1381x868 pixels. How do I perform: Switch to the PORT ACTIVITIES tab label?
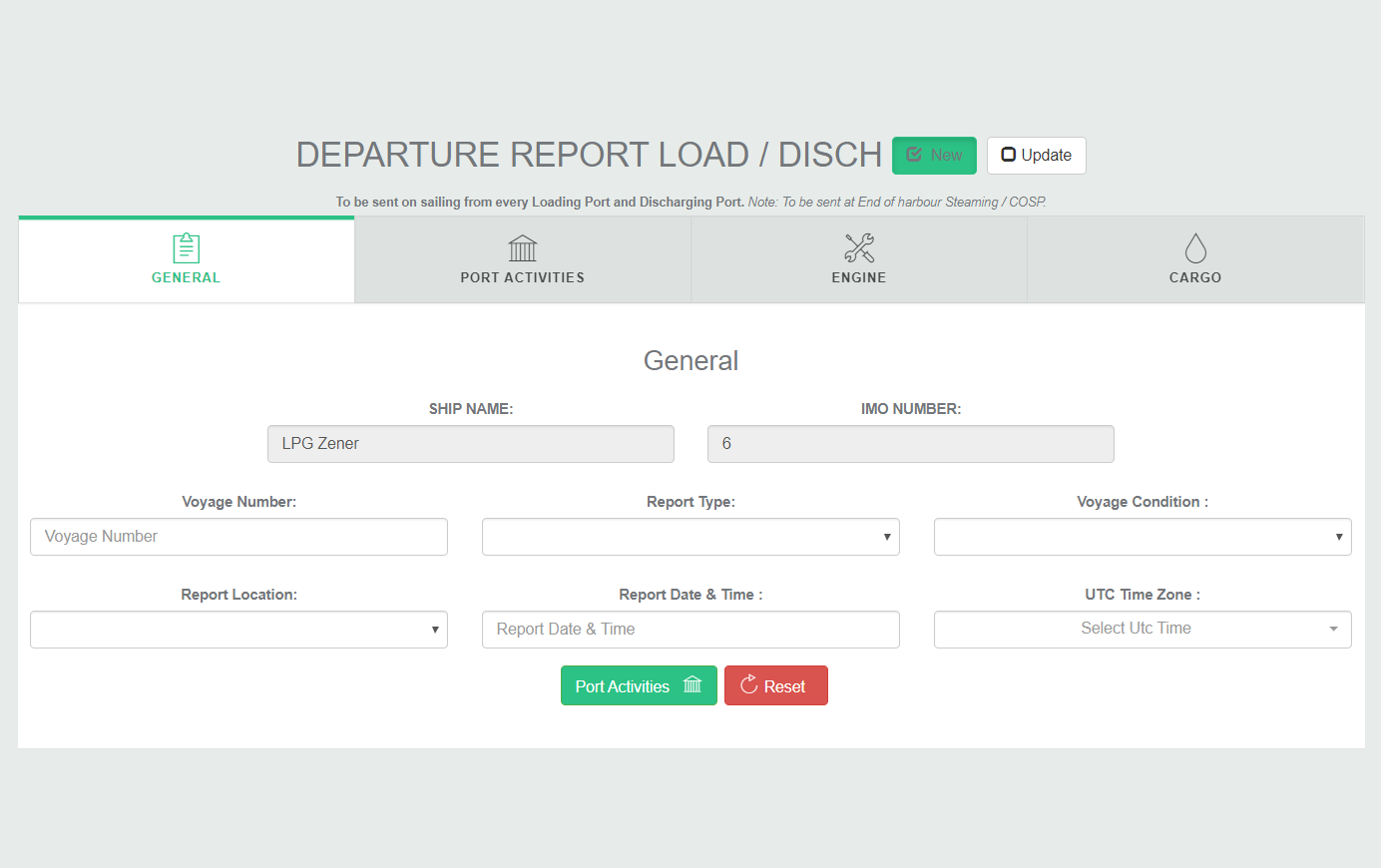tap(522, 277)
